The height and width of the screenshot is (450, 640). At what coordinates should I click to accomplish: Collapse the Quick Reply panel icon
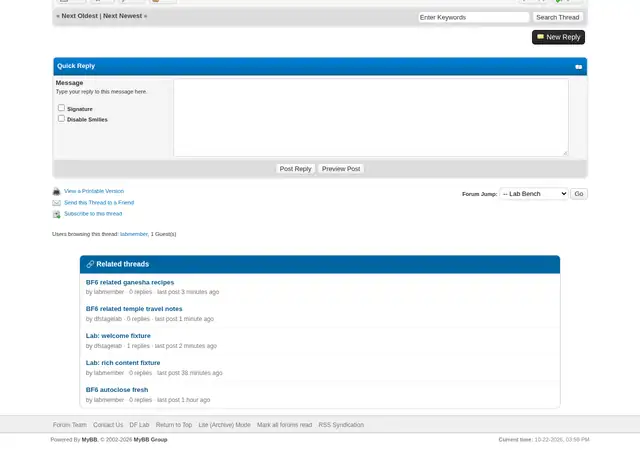[578, 67]
